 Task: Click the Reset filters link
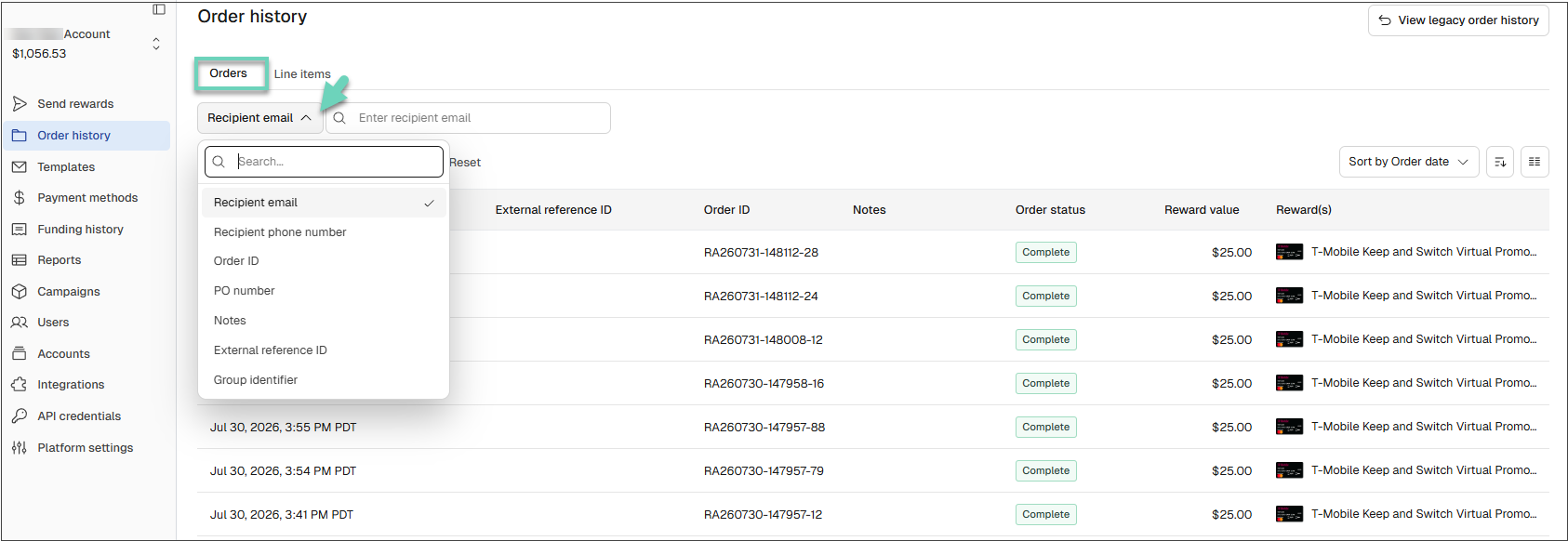click(465, 163)
